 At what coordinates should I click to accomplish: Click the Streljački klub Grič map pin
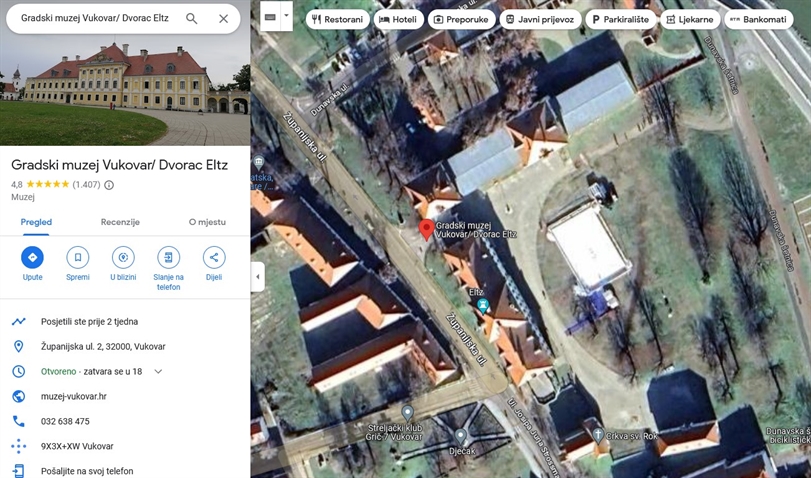click(x=408, y=413)
